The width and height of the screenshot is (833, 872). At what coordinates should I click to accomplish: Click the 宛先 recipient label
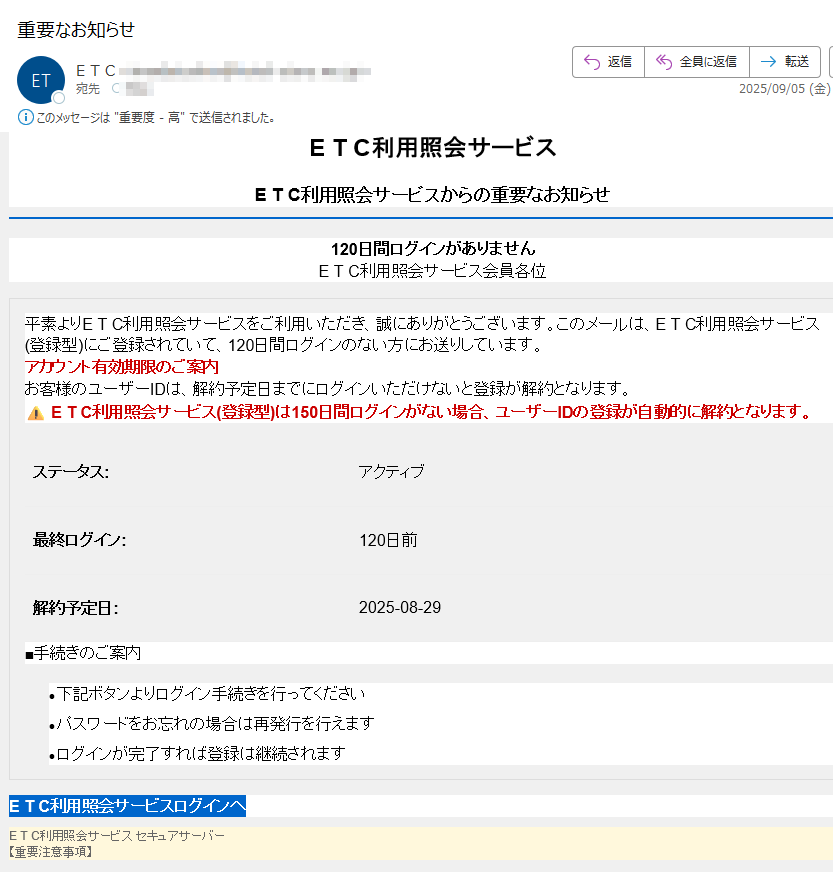click(88, 88)
